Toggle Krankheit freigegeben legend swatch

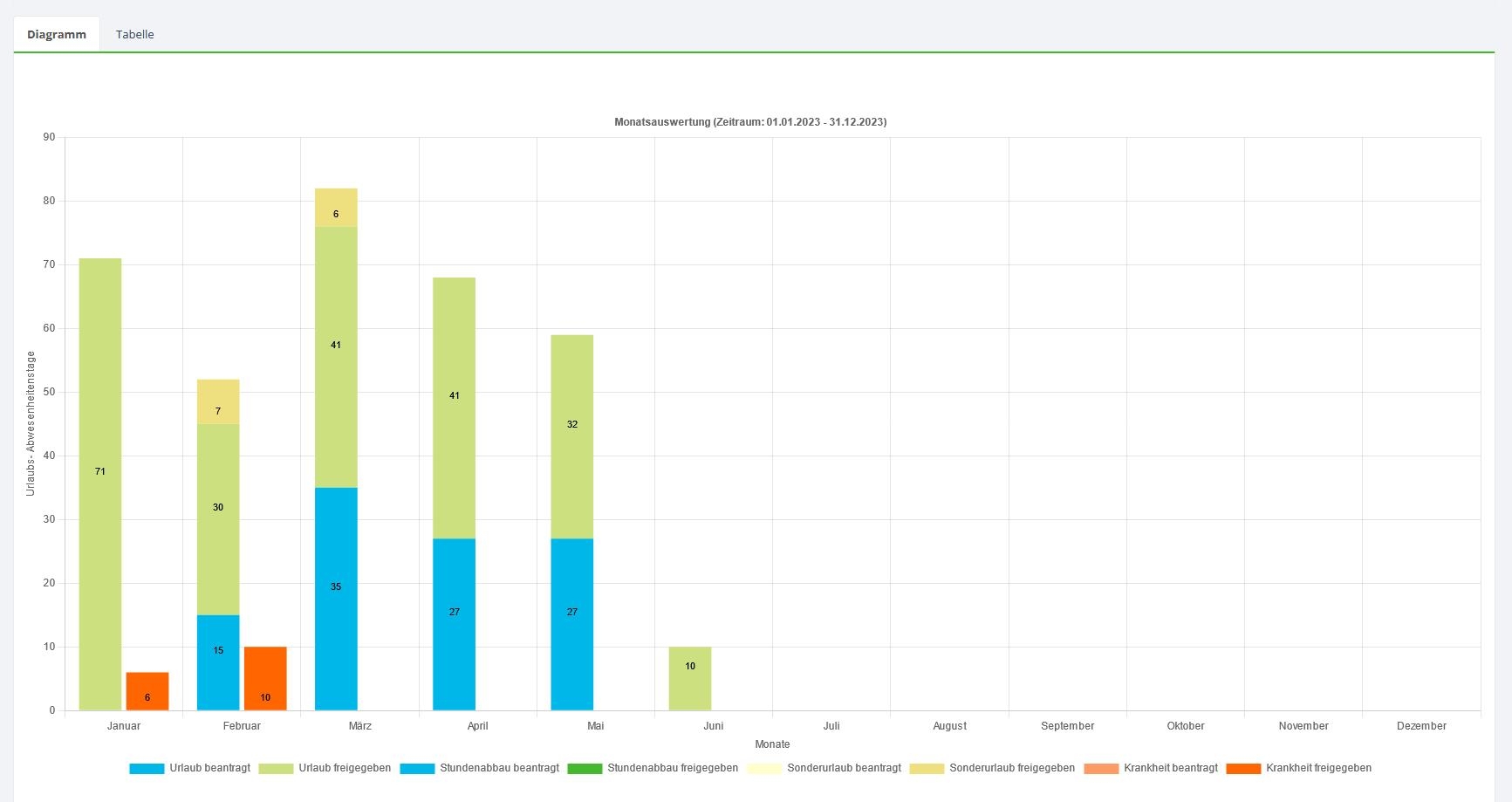click(1243, 769)
